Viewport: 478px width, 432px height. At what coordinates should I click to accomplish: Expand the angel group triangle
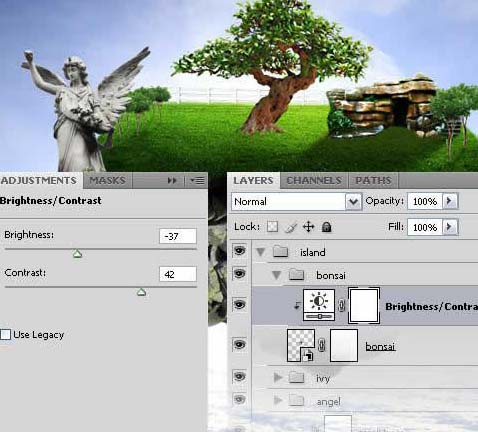pos(278,400)
